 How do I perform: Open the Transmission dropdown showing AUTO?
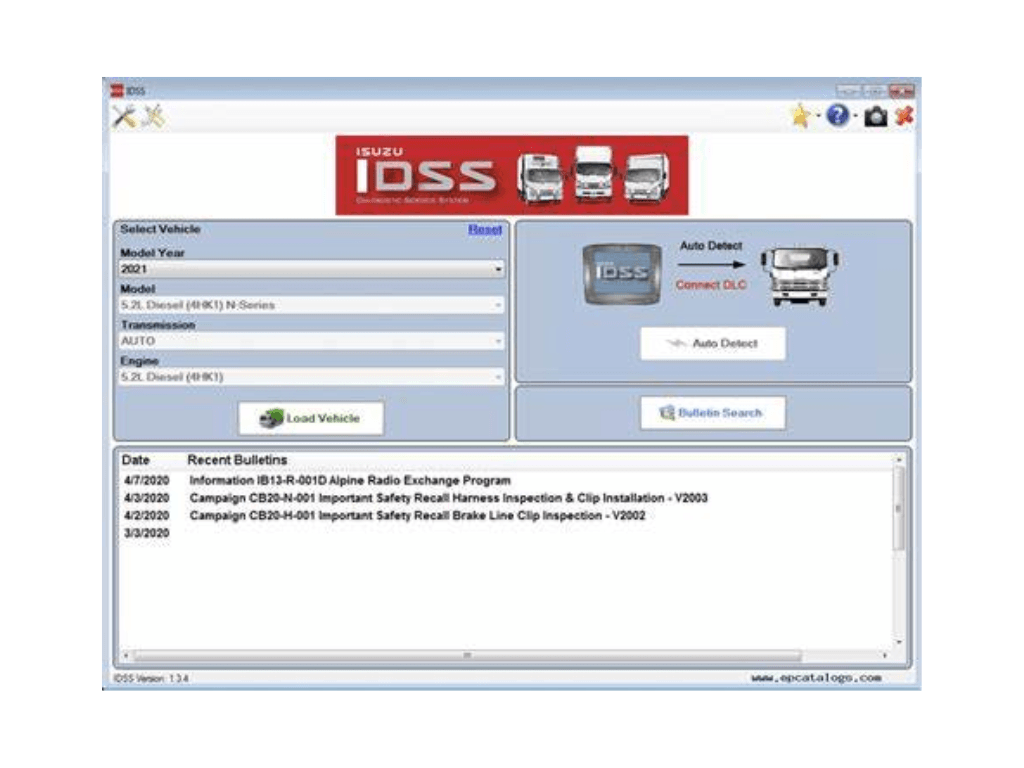312,341
